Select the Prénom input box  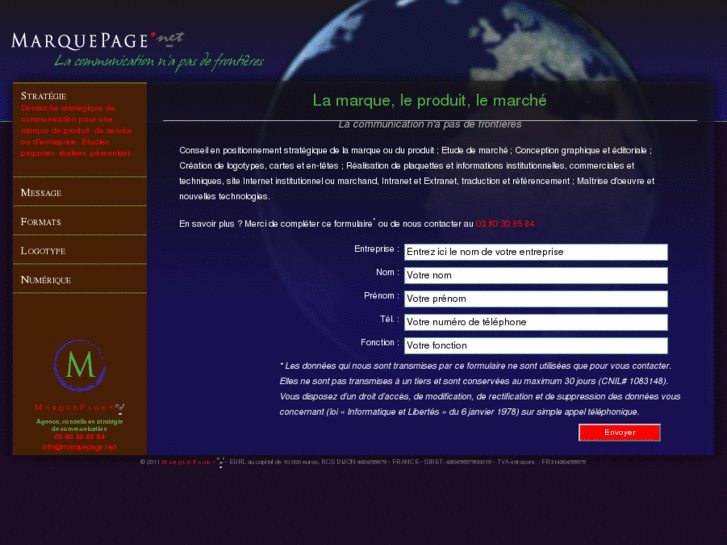coord(536,299)
